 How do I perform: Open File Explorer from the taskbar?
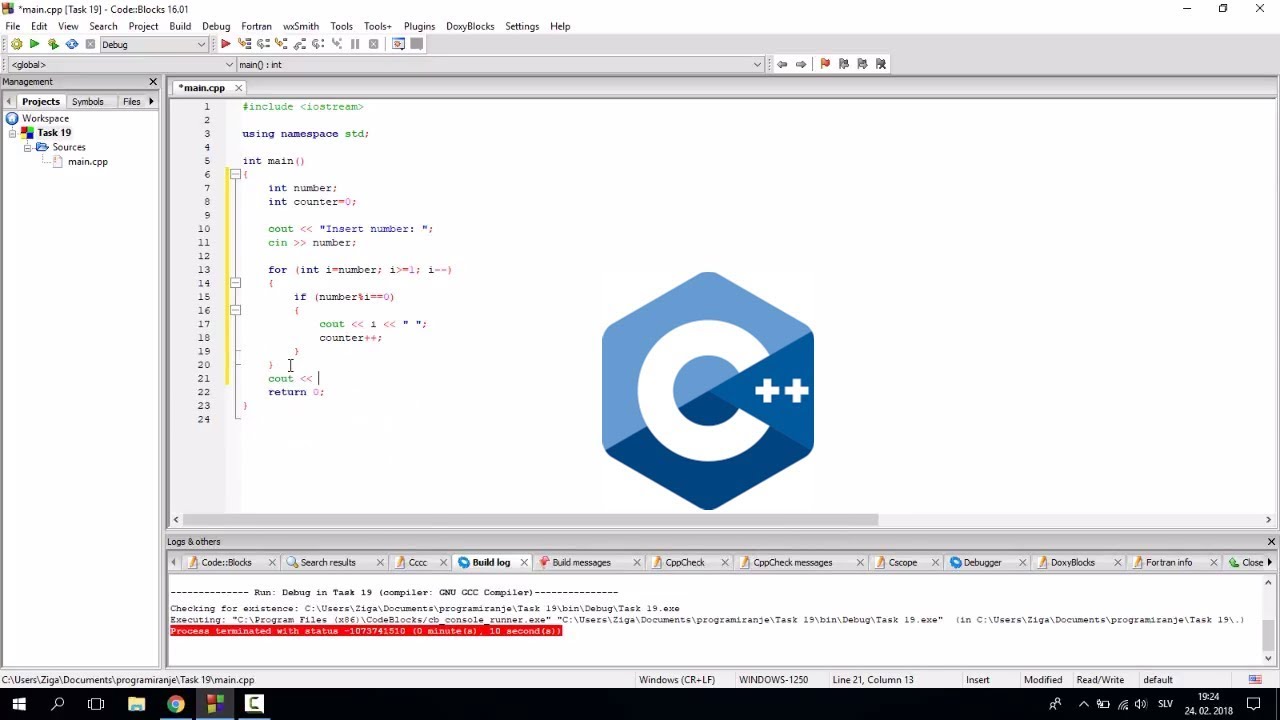[137, 704]
